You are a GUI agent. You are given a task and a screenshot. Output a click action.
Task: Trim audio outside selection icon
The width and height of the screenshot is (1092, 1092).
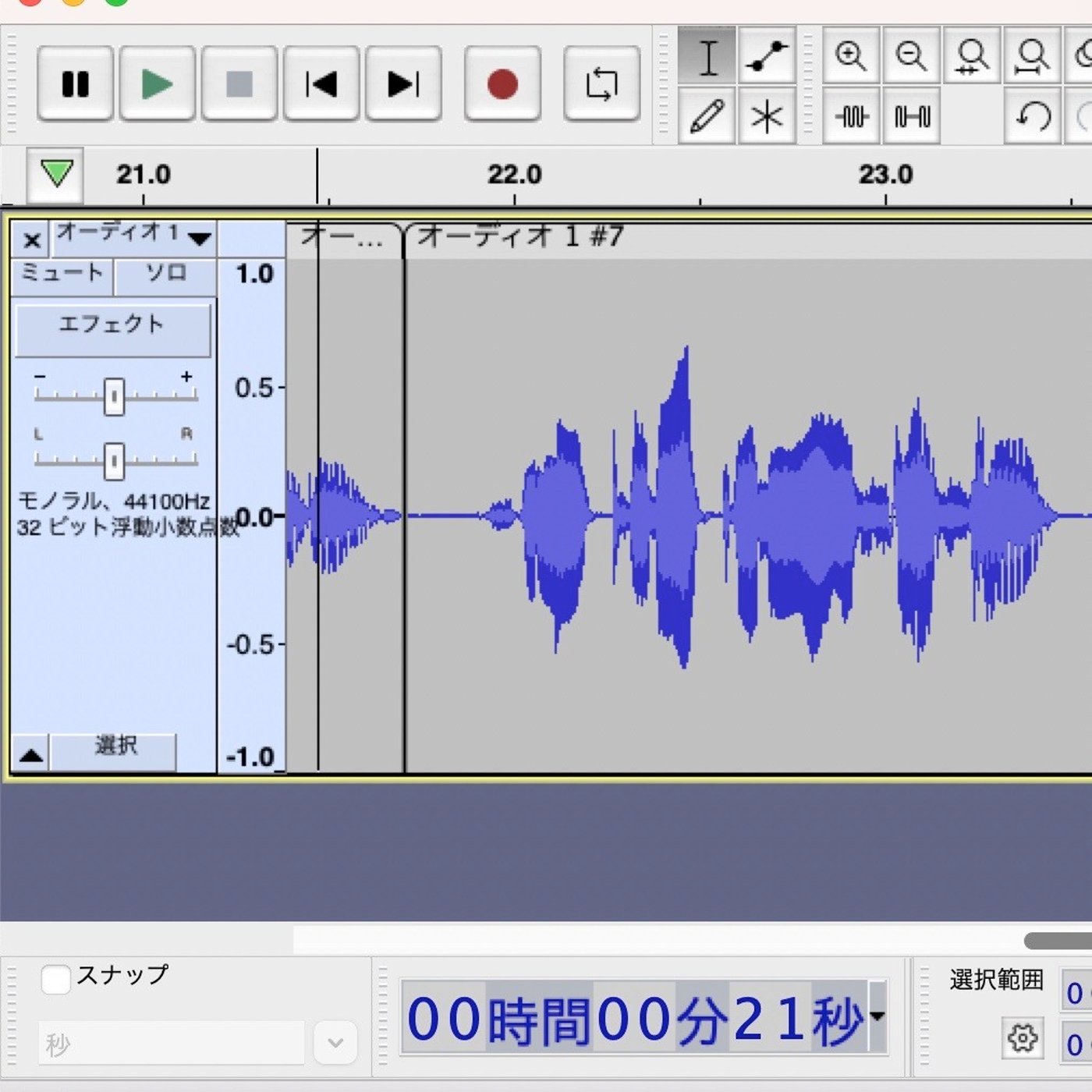click(x=851, y=117)
